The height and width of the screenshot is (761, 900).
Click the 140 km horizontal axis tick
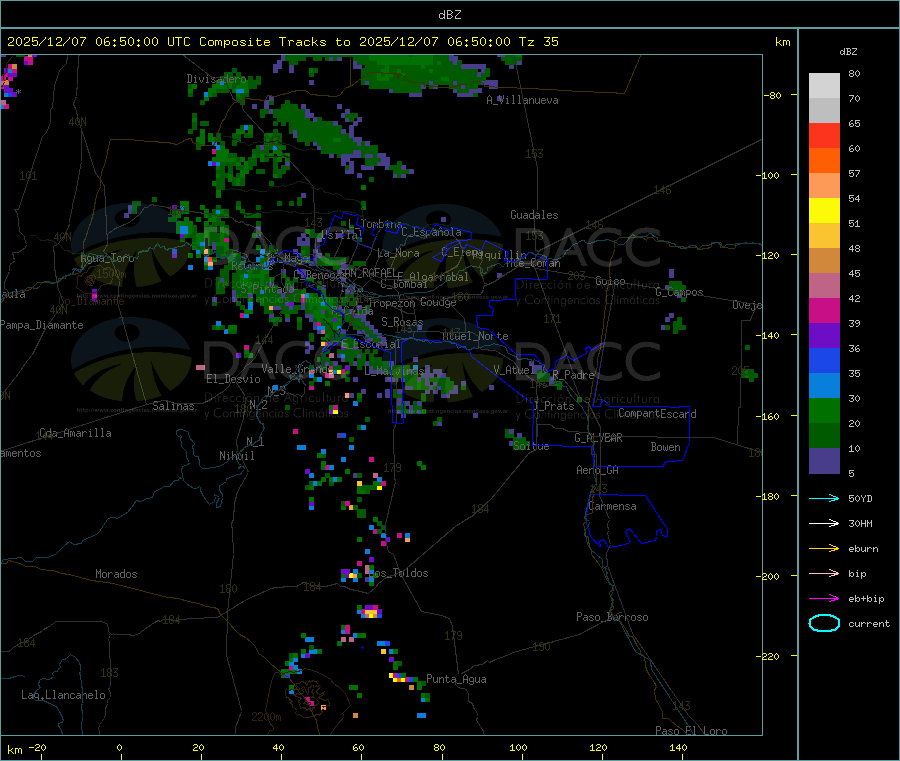pyautogui.click(x=678, y=747)
